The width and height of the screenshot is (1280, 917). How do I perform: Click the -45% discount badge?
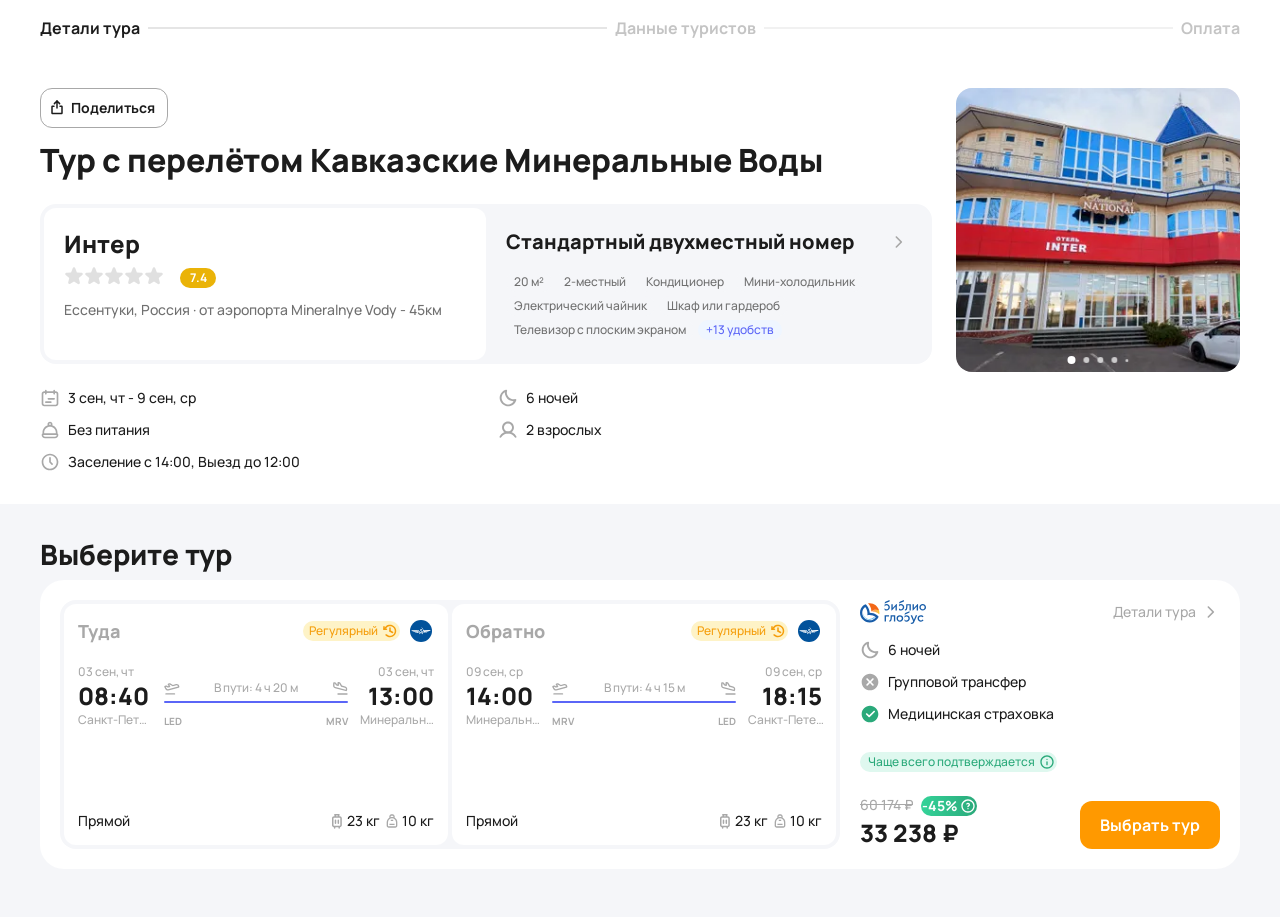[949, 806]
